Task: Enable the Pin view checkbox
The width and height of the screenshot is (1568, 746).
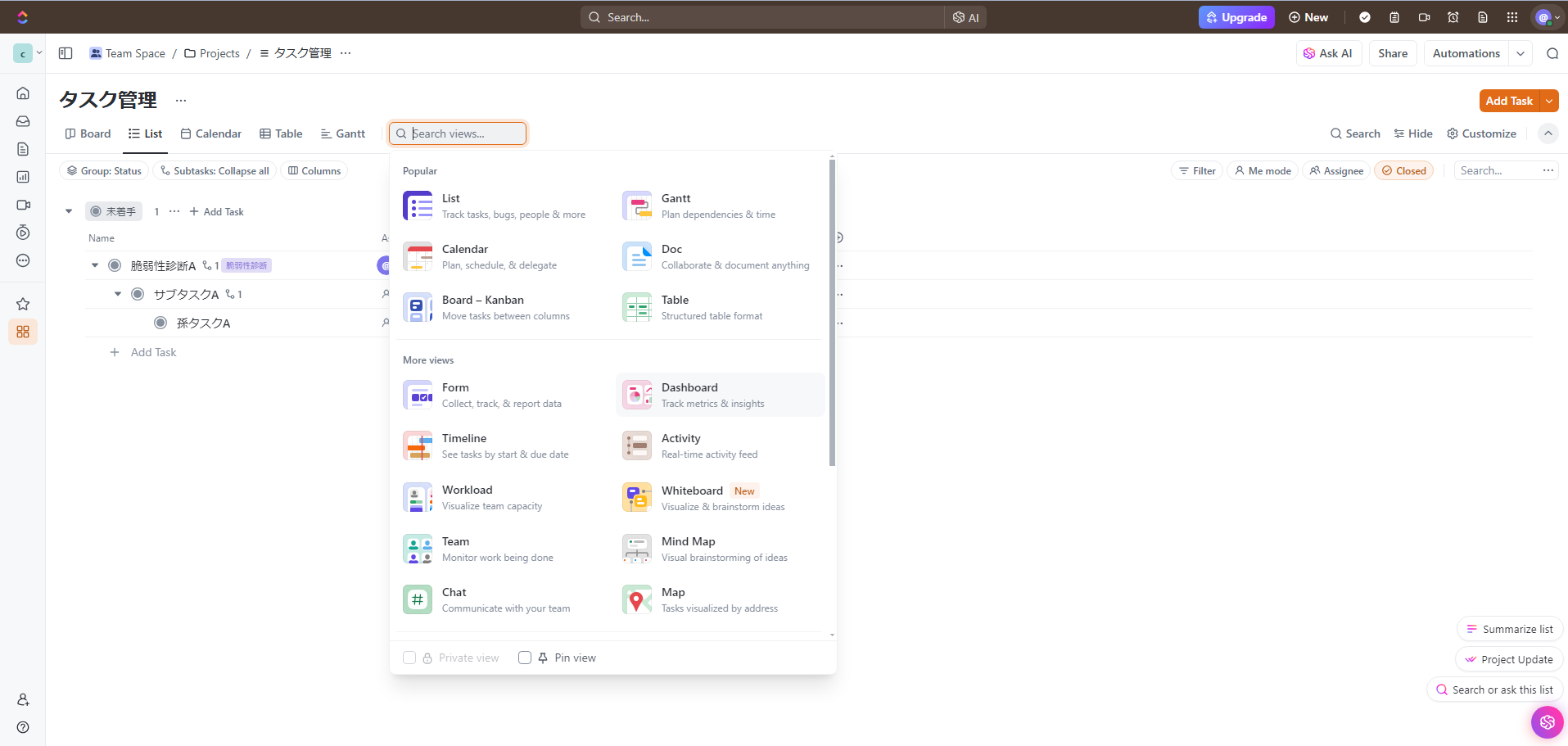Action: tap(525, 658)
